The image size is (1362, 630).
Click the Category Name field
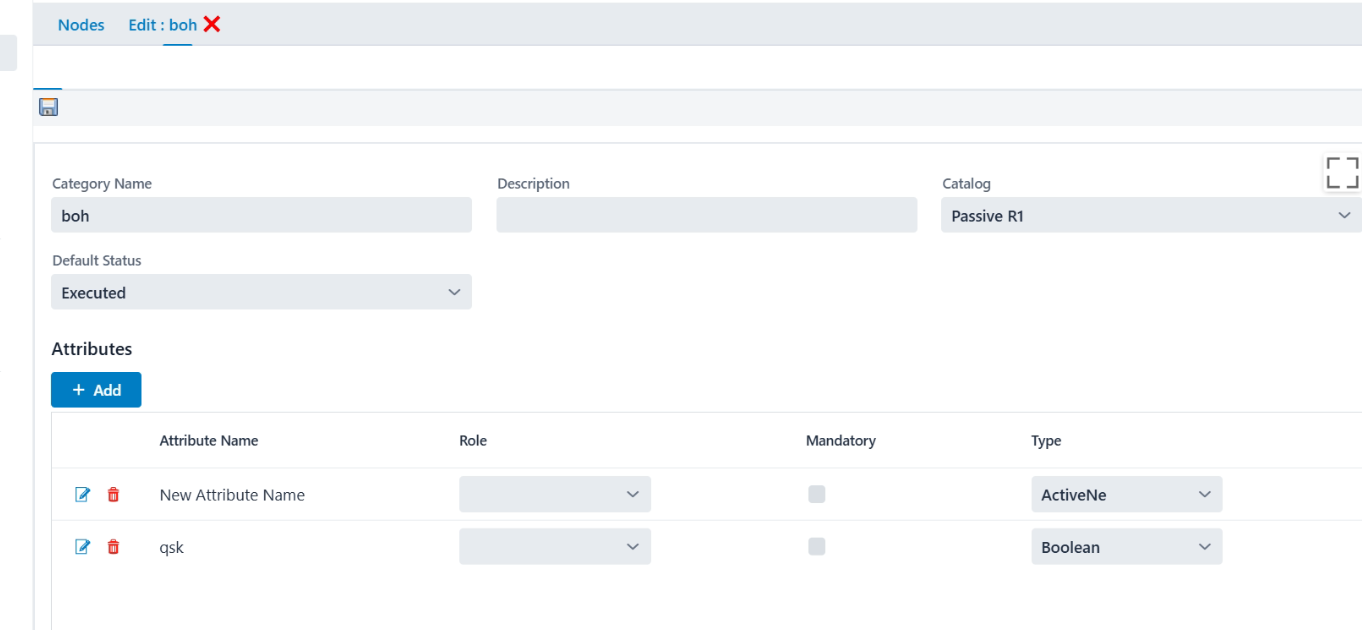[261, 216]
